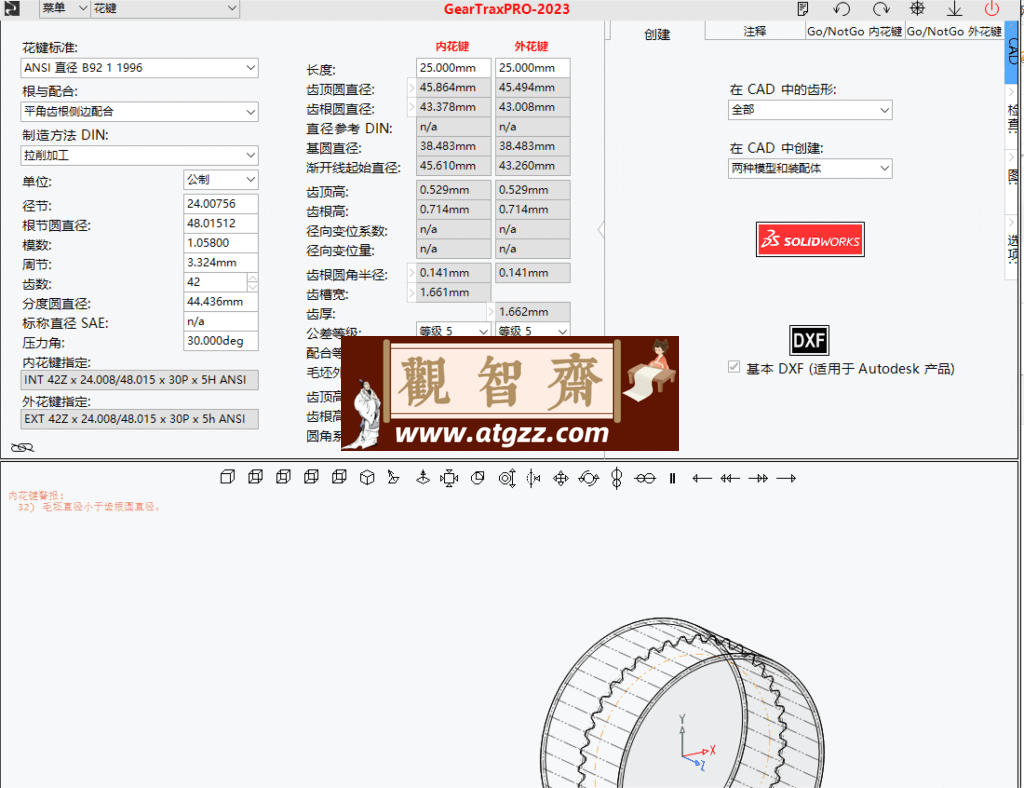Open the 内花键 公差等级 dropdown

pyautogui.click(x=453, y=331)
